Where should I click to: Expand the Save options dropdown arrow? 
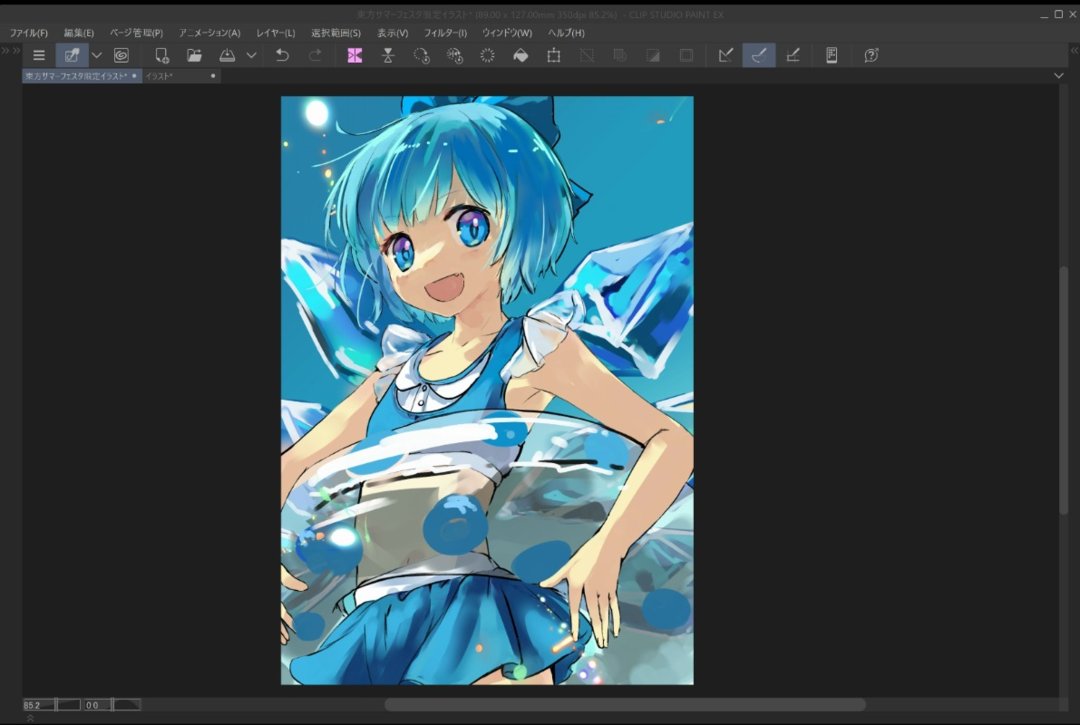pyautogui.click(x=251, y=55)
